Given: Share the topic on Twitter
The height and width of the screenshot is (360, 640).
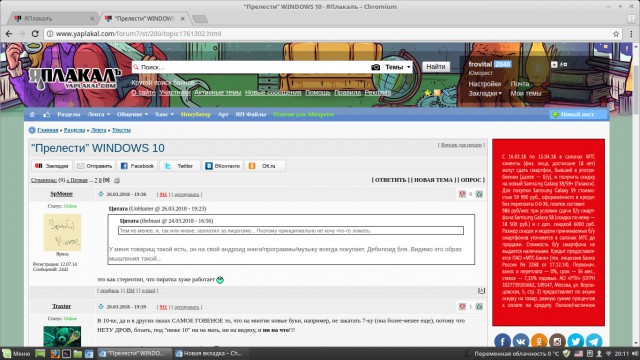Looking at the screenshot, I should pyautogui.click(x=180, y=166).
